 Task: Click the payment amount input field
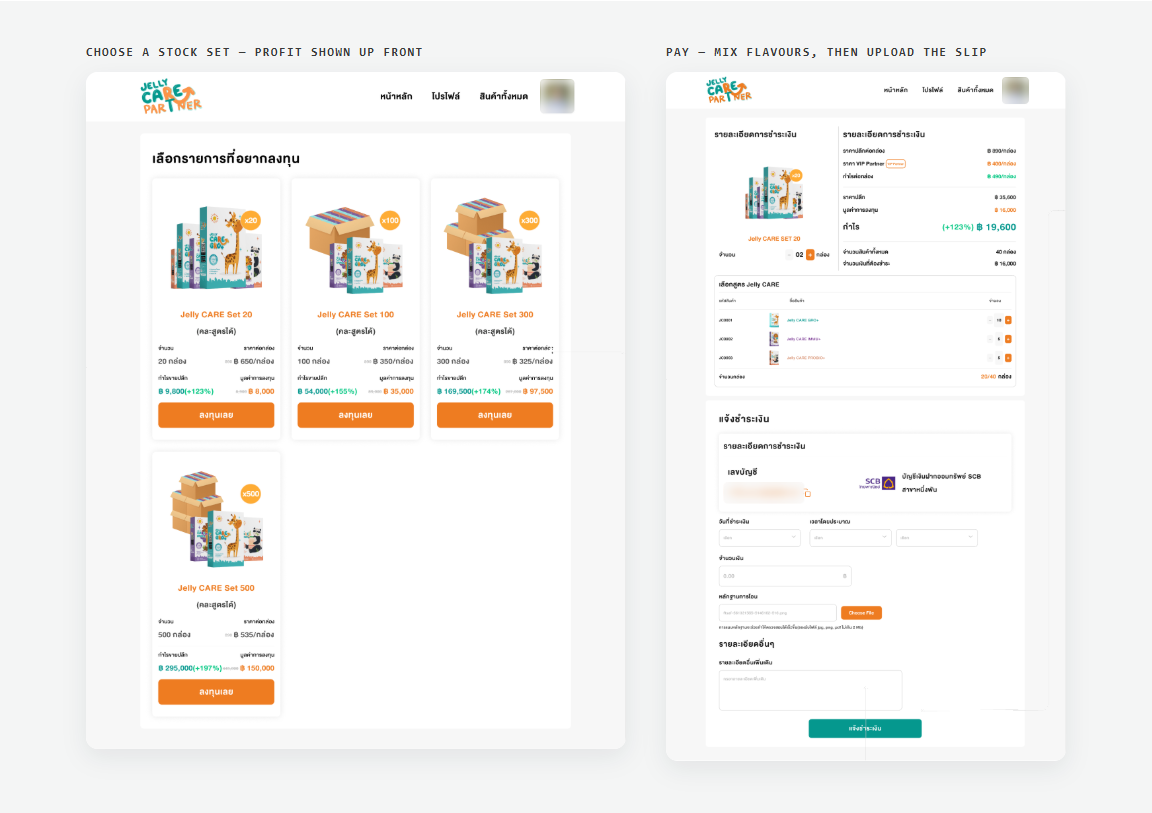pos(785,576)
